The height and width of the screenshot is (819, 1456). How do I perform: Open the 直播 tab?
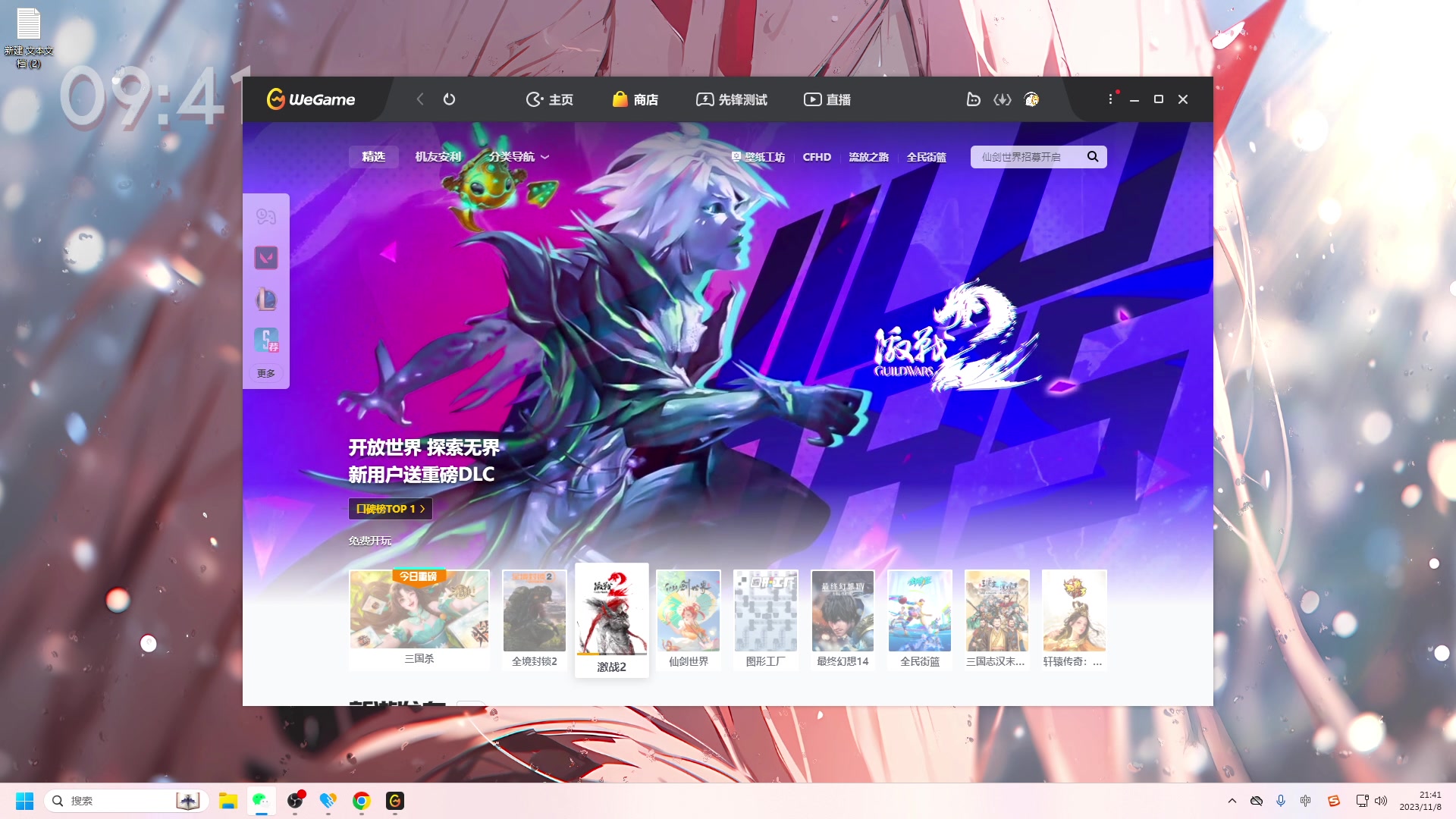(x=827, y=99)
